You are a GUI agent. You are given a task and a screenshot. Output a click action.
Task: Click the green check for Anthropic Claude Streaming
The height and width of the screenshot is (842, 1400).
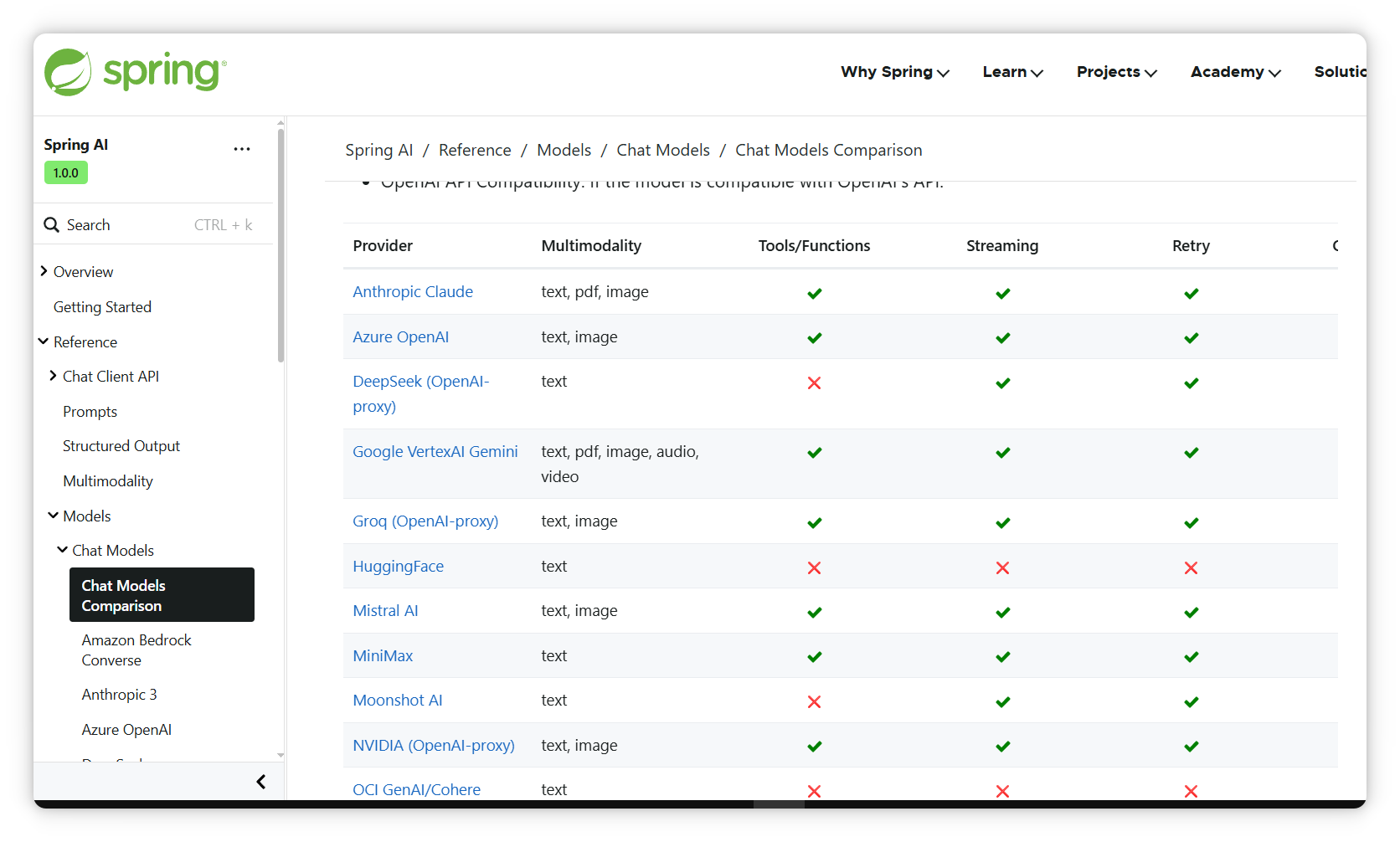tap(1002, 293)
